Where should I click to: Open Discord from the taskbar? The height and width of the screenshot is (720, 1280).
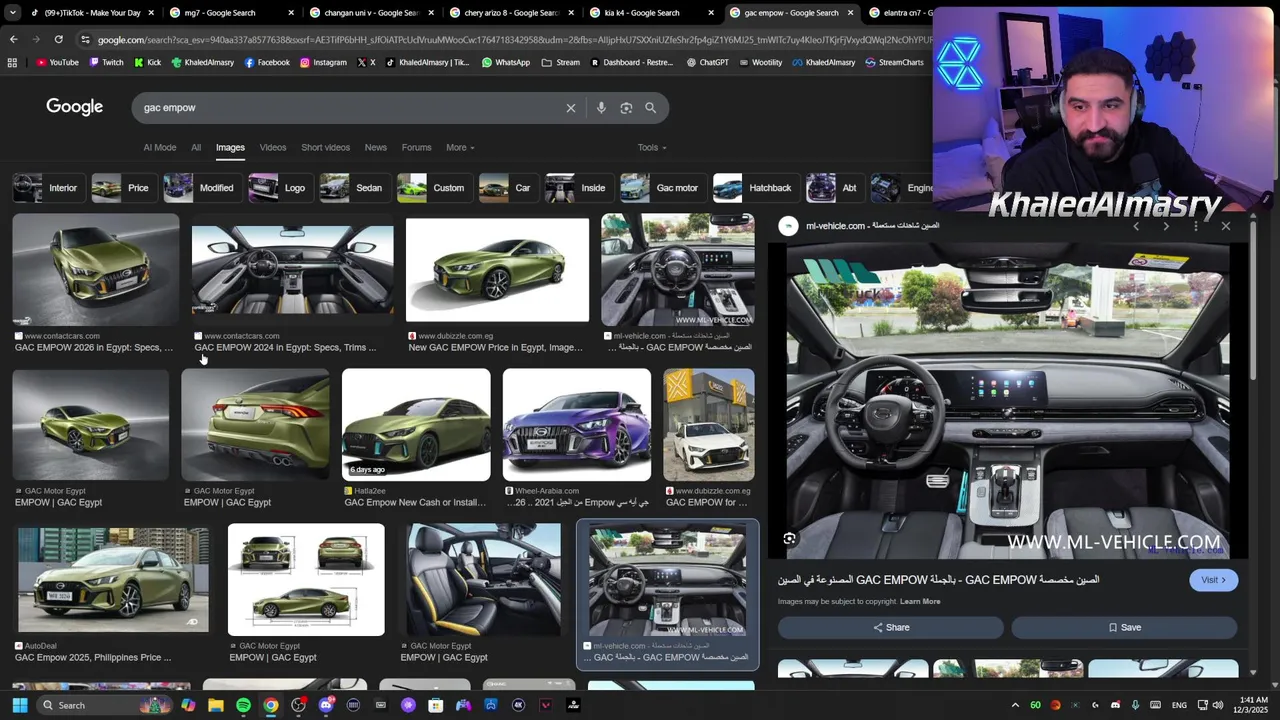click(x=325, y=705)
